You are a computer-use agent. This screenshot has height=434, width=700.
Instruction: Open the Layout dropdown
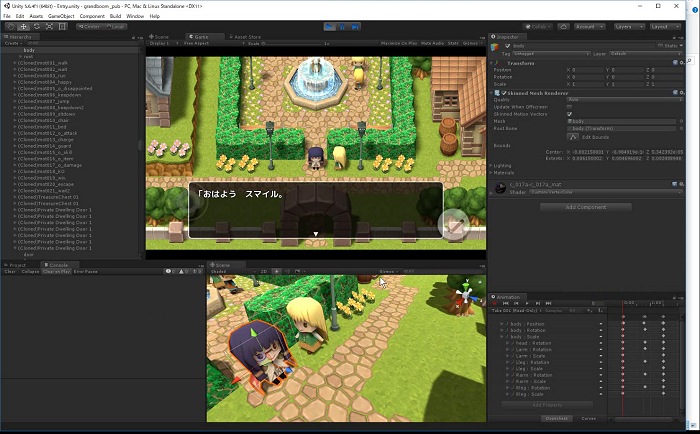point(665,27)
